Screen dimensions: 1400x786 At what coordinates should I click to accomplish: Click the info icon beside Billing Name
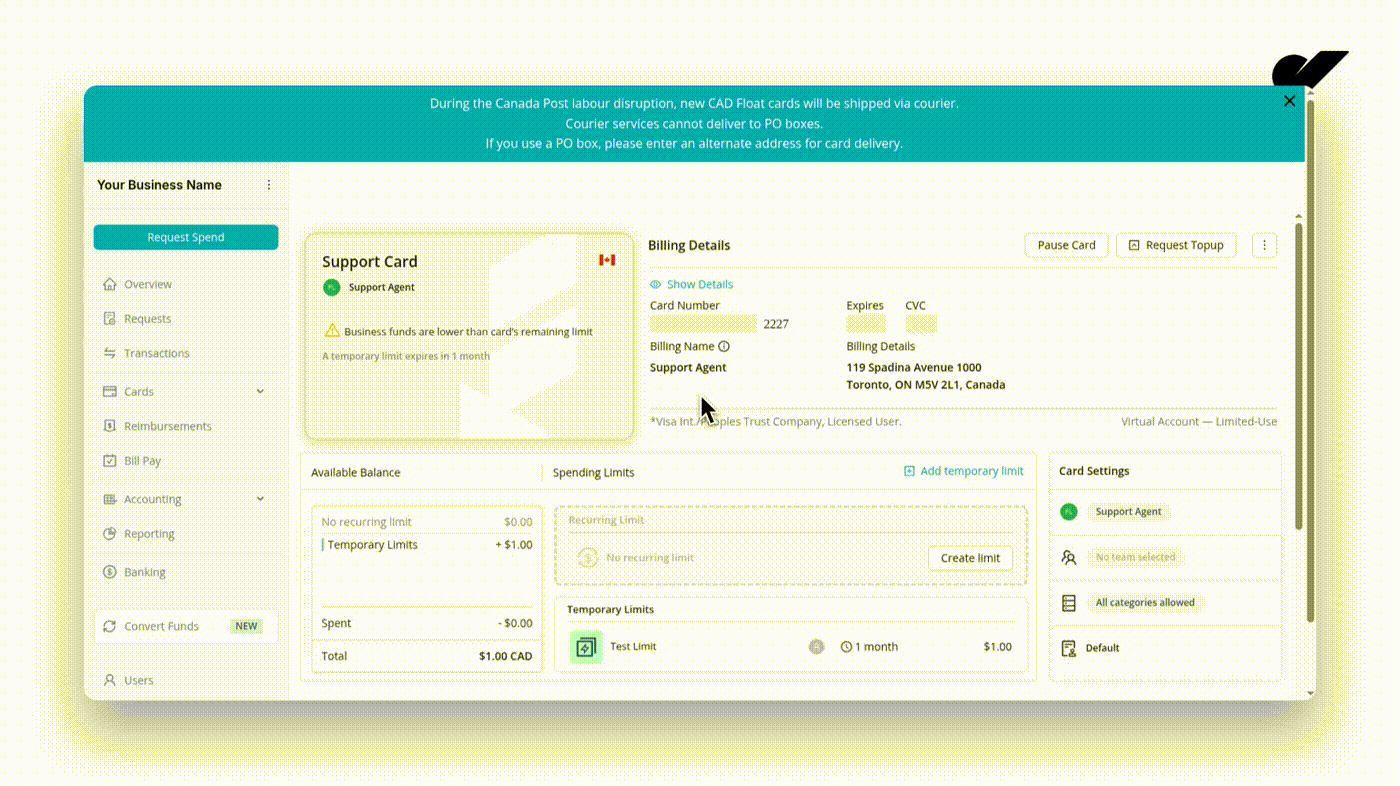click(x=724, y=347)
